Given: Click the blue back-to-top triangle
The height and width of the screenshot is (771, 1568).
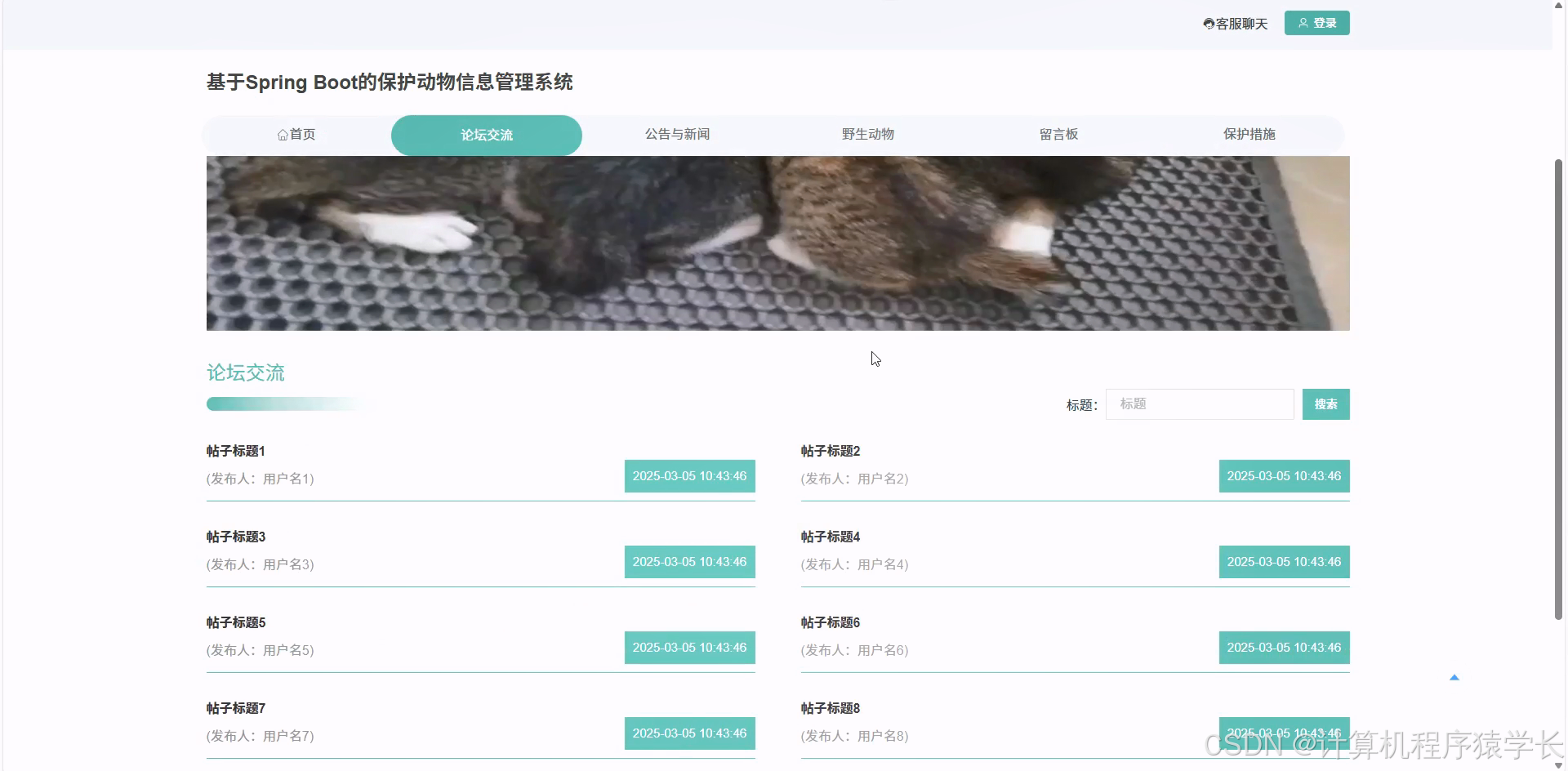Looking at the screenshot, I should tap(1454, 676).
